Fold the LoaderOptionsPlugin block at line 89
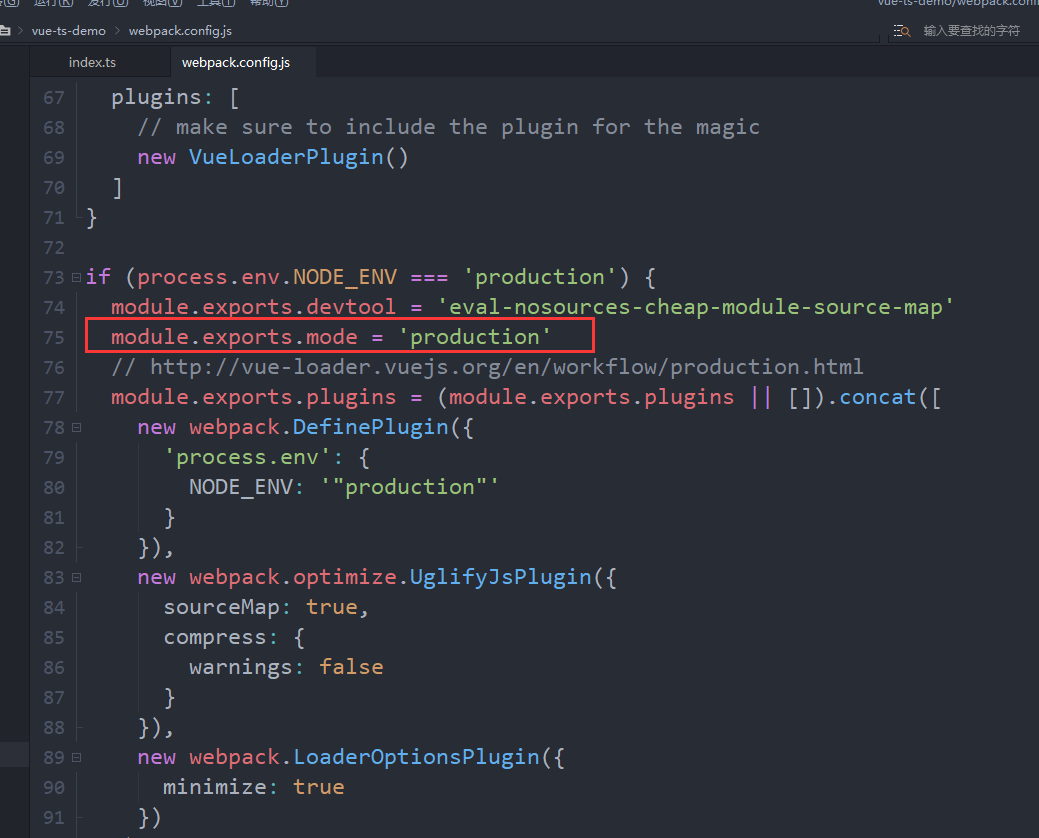1039x838 pixels. tap(76, 757)
